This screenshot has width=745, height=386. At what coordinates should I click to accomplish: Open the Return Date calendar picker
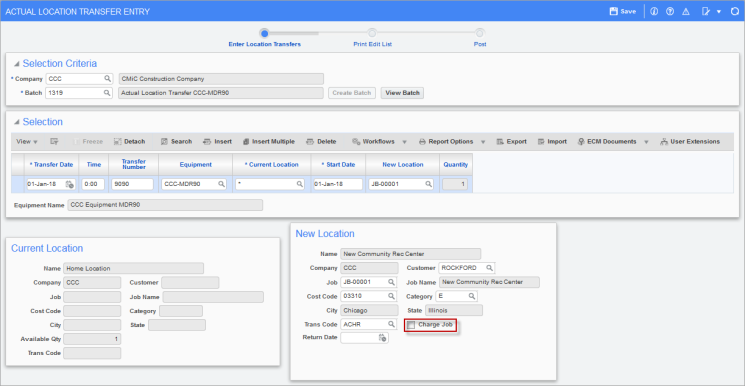pyautogui.click(x=382, y=338)
